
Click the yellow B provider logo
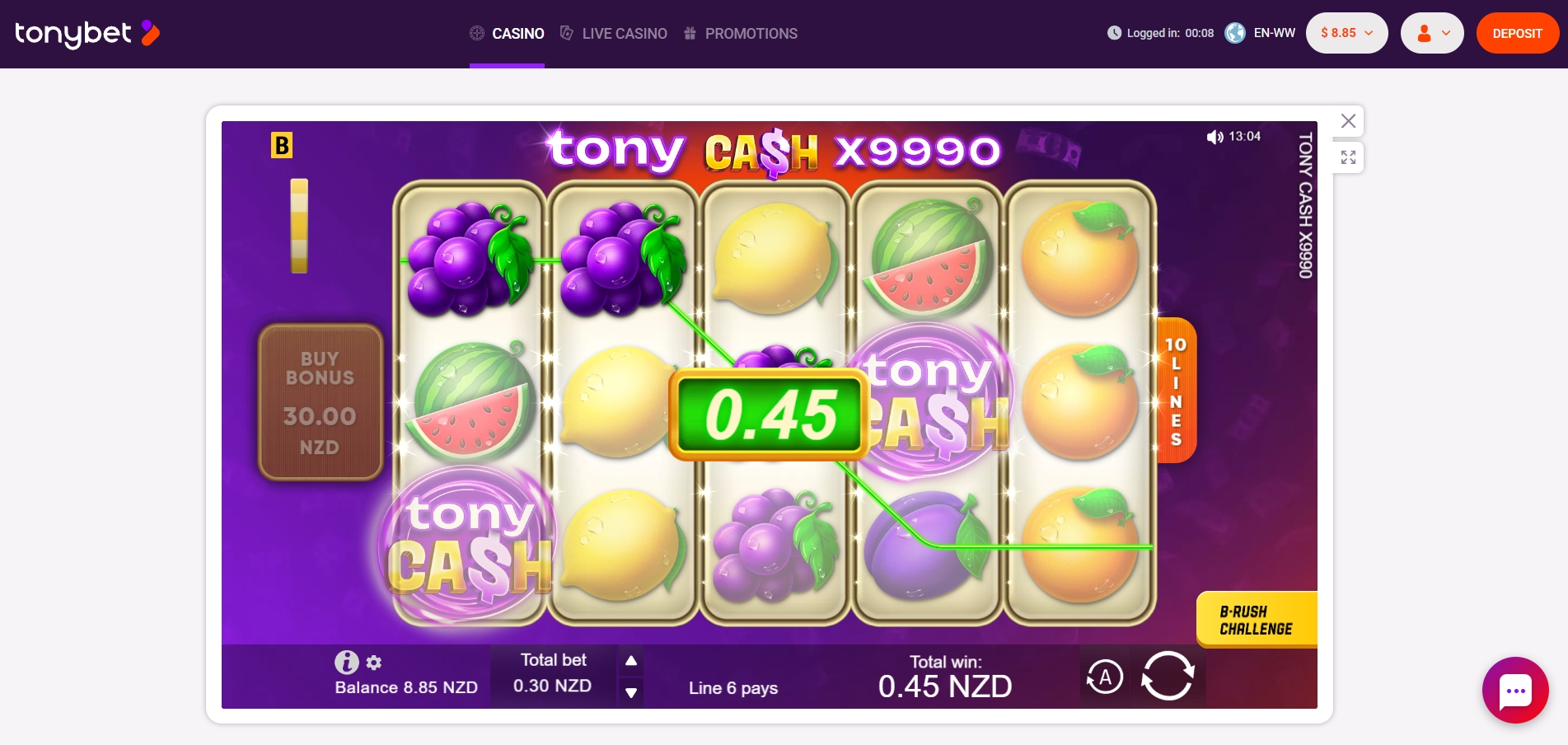tap(282, 146)
